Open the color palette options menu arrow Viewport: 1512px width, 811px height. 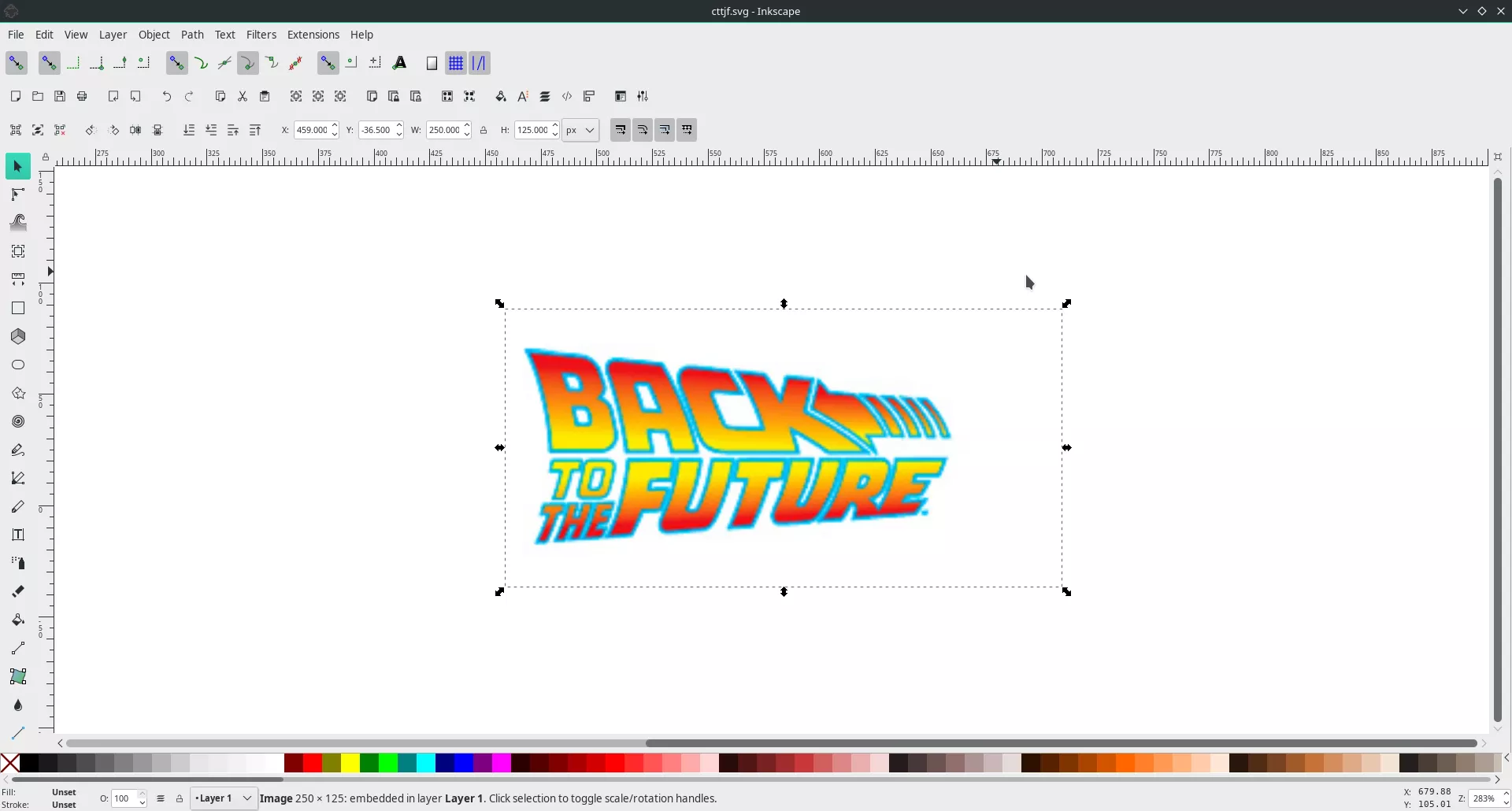coord(1506,757)
